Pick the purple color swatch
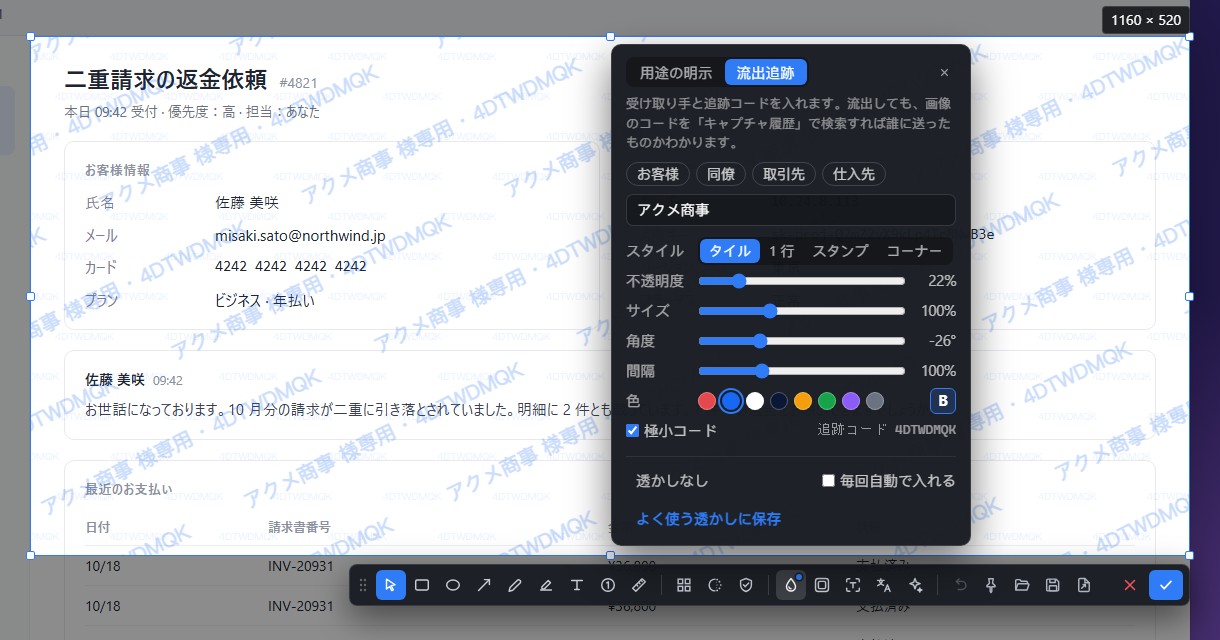Screen dimensions: 1220x640 [851, 401]
